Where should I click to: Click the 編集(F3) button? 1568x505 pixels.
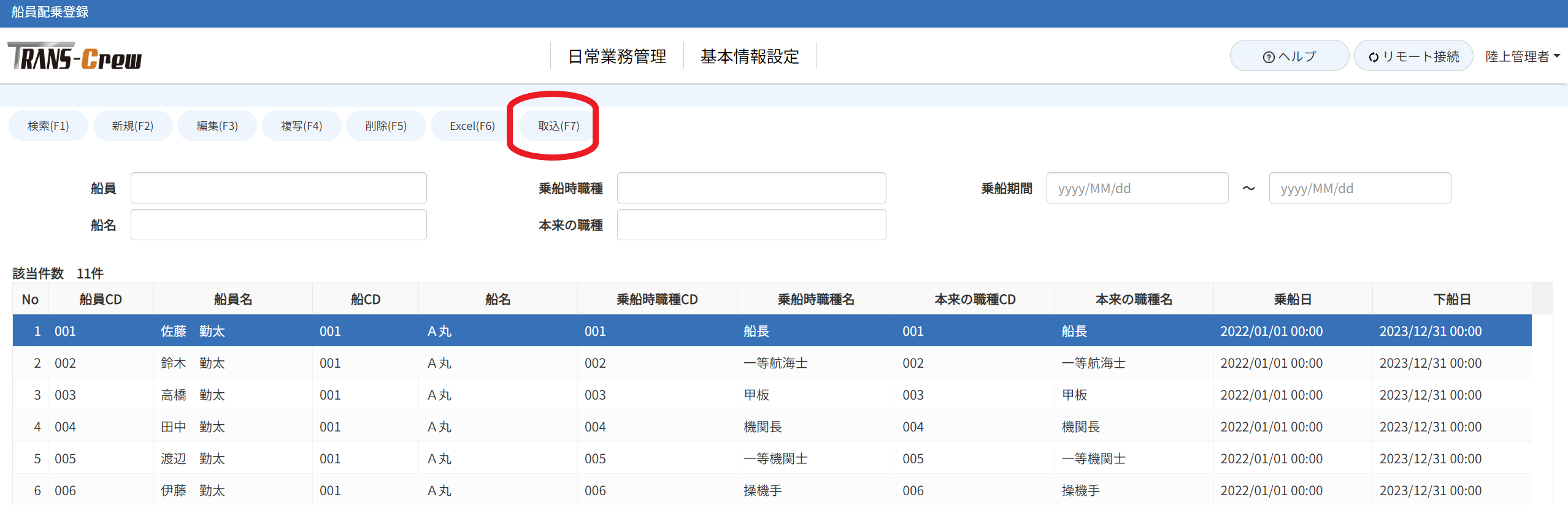click(x=217, y=126)
